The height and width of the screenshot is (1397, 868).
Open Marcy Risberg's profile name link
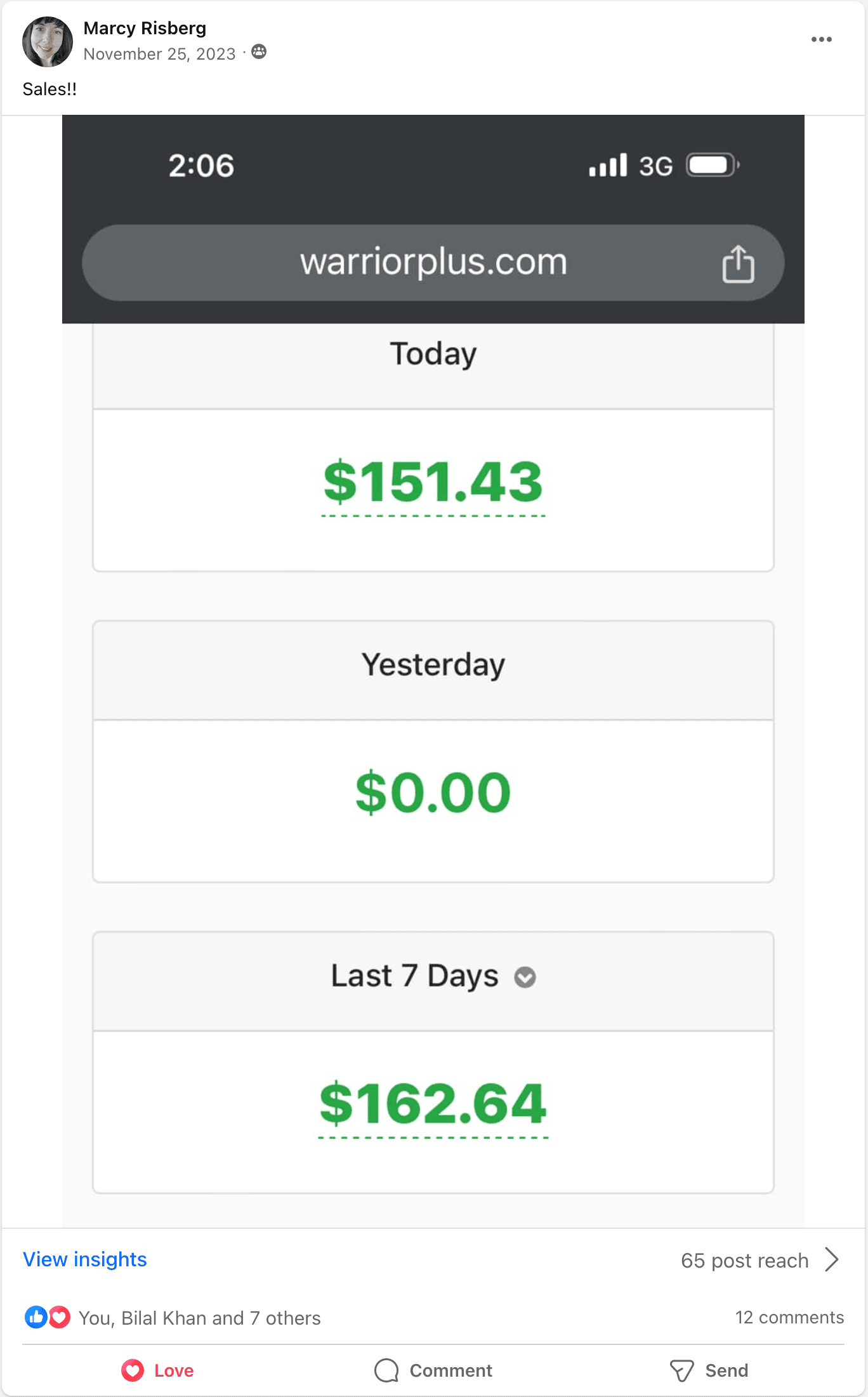click(145, 29)
